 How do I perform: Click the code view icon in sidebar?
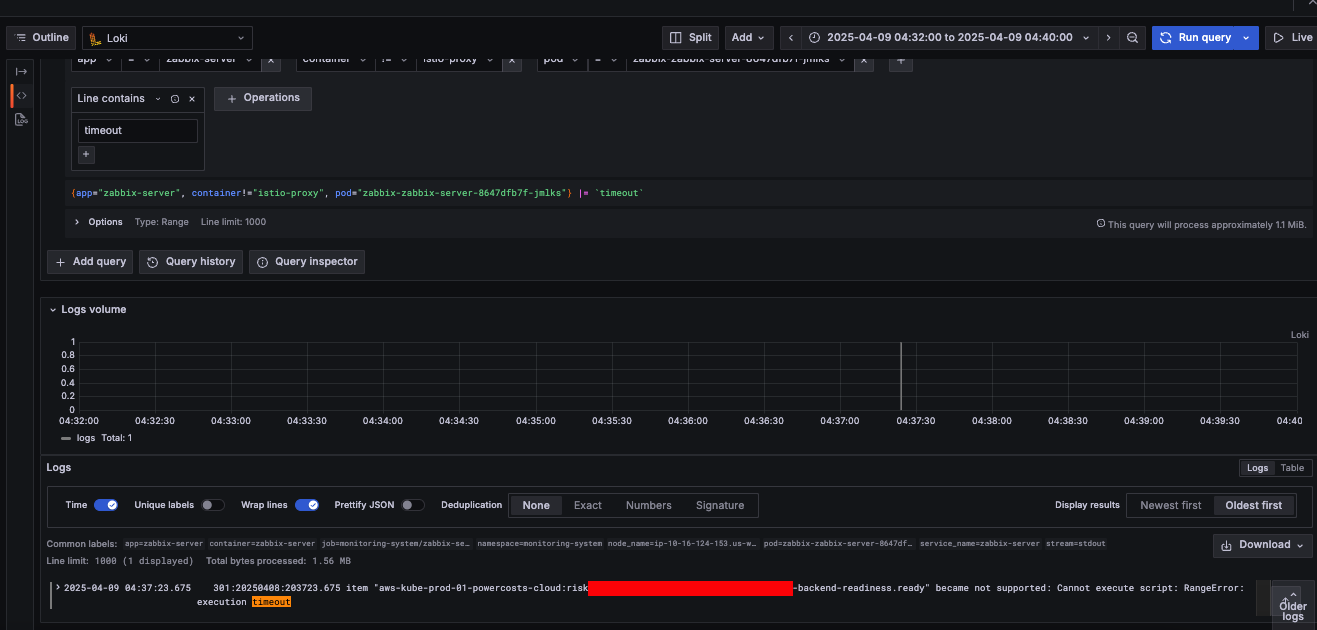[x=20, y=95]
